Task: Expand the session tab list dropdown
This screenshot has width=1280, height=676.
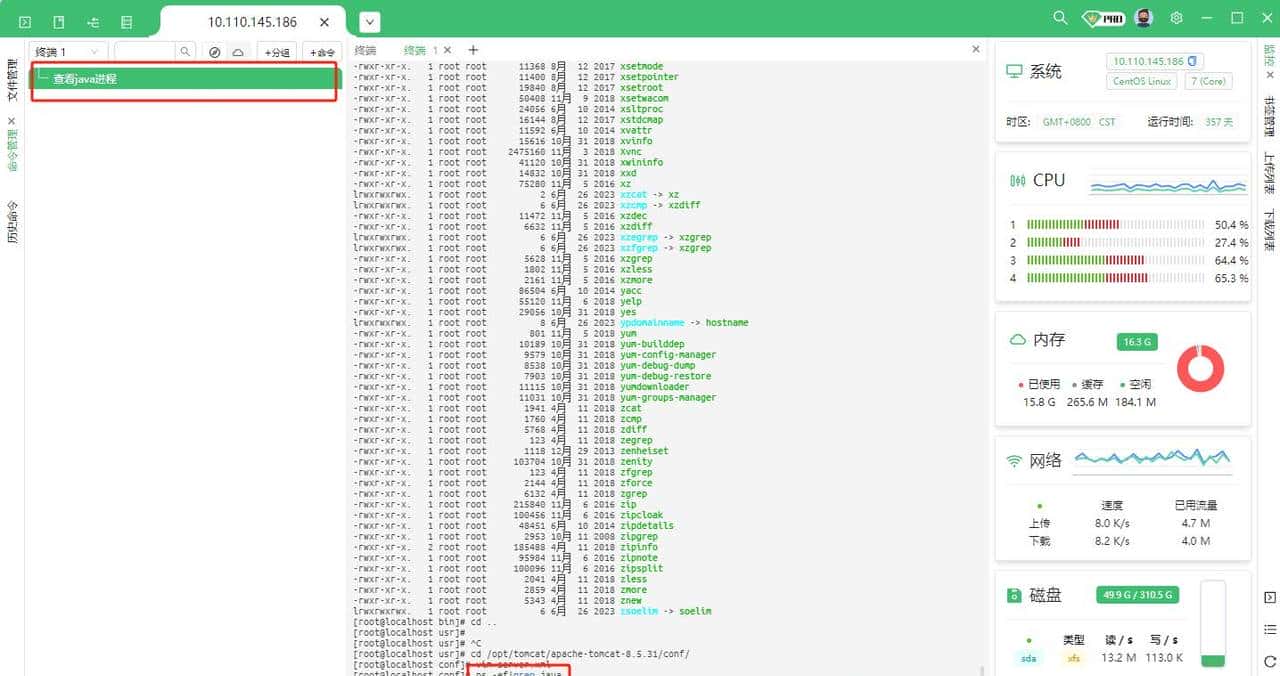Action: 369,21
